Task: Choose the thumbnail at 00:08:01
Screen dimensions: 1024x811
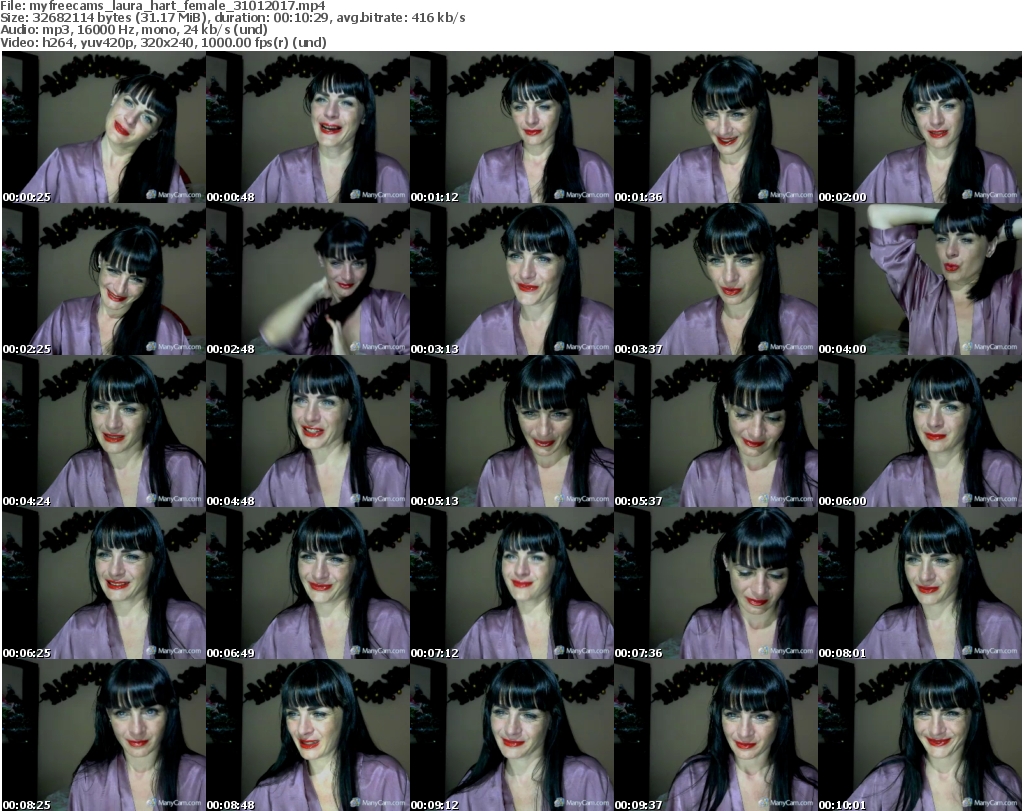Action: [x=920, y=584]
